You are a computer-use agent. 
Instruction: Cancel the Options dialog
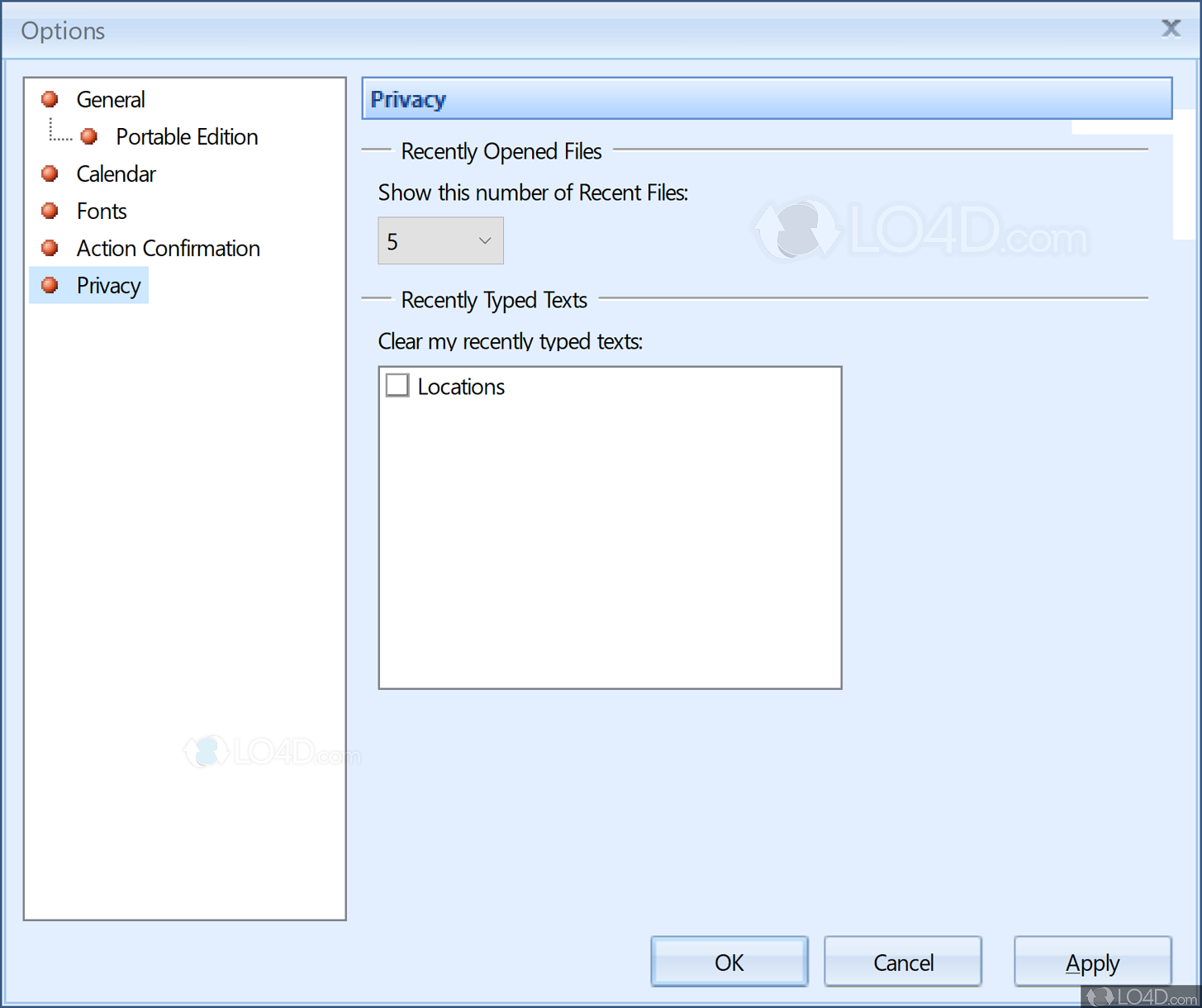pyautogui.click(x=902, y=962)
